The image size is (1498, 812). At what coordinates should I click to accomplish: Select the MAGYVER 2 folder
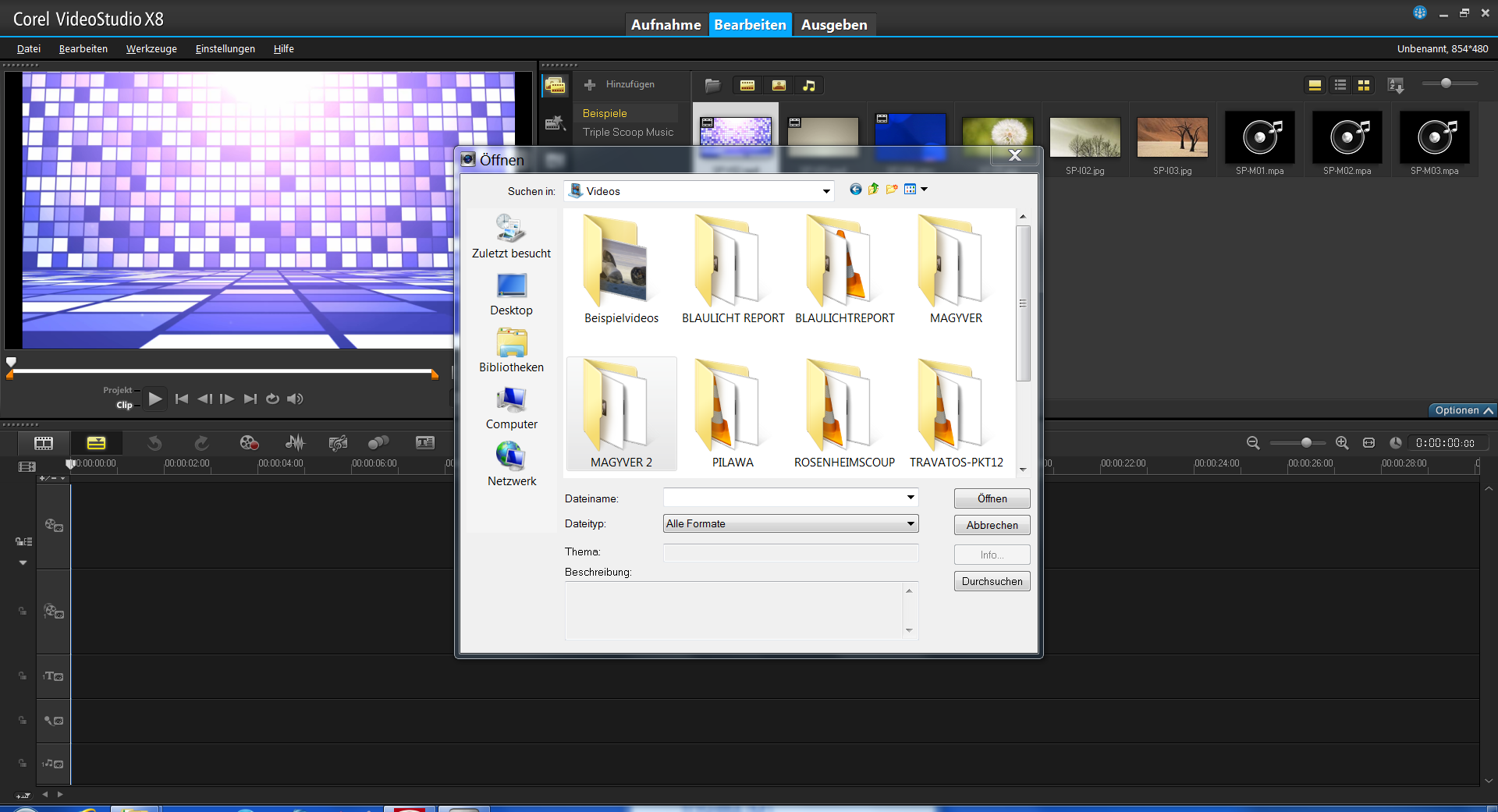click(x=621, y=413)
